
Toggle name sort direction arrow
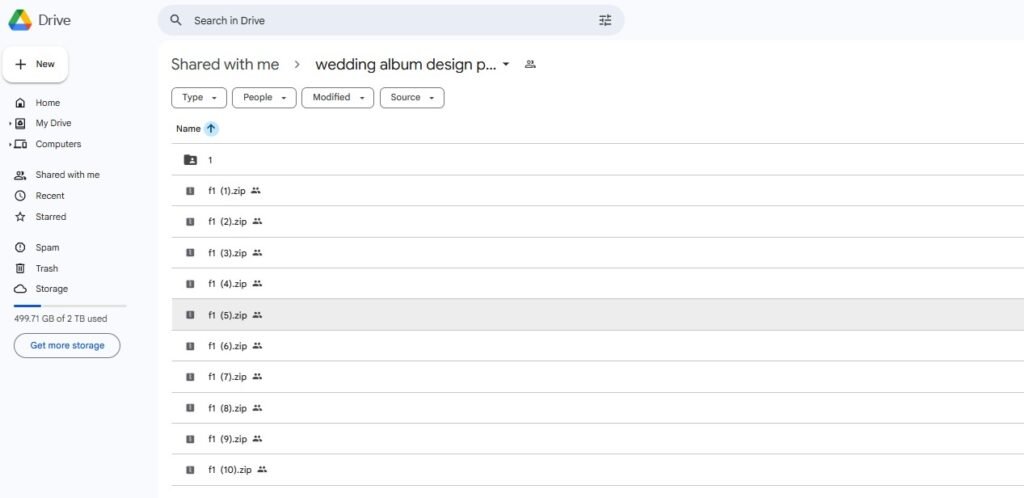(x=211, y=128)
